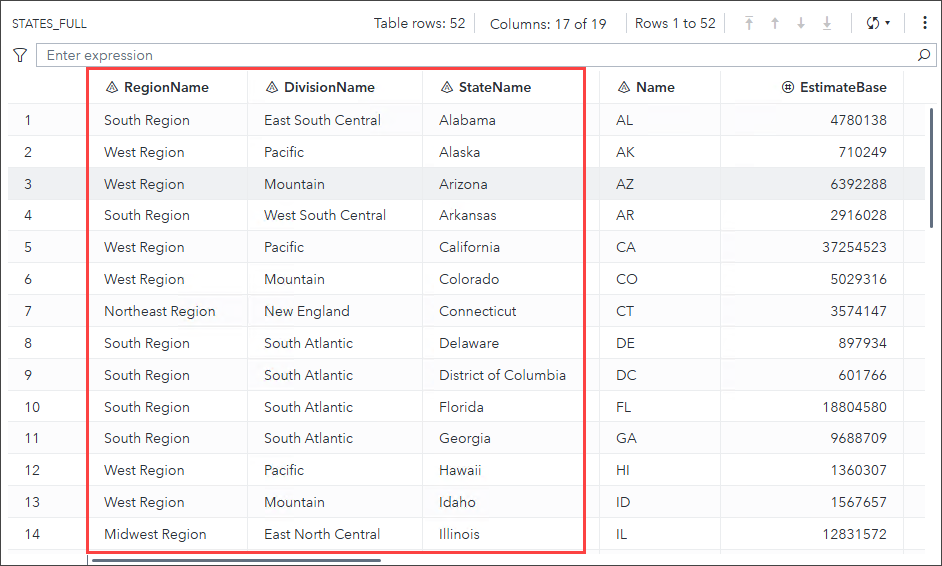This screenshot has width=942, height=566.
Task: Click the search magnifier icon
Action: [x=924, y=56]
